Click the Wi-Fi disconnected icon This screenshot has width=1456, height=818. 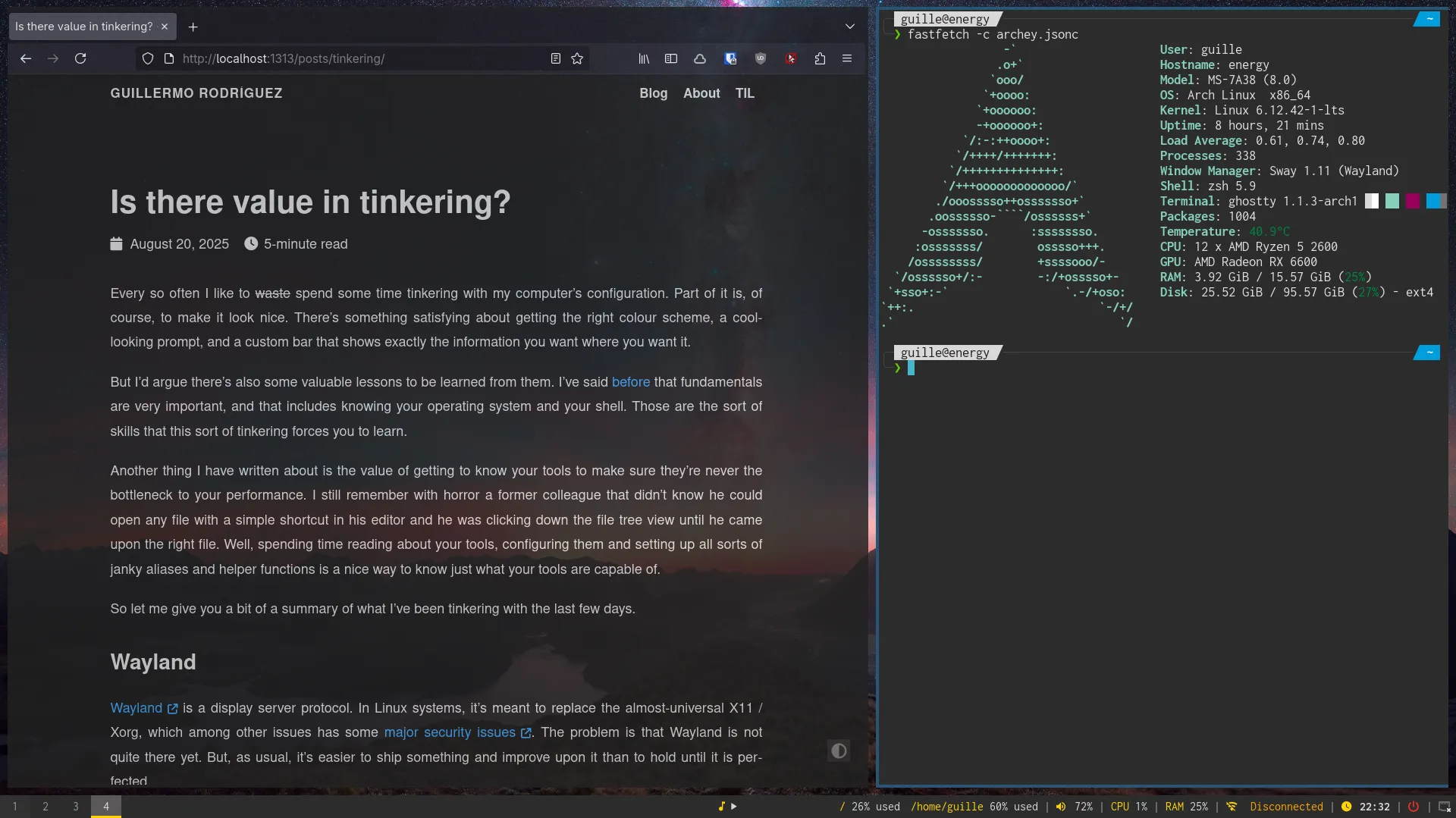[x=1232, y=807]
